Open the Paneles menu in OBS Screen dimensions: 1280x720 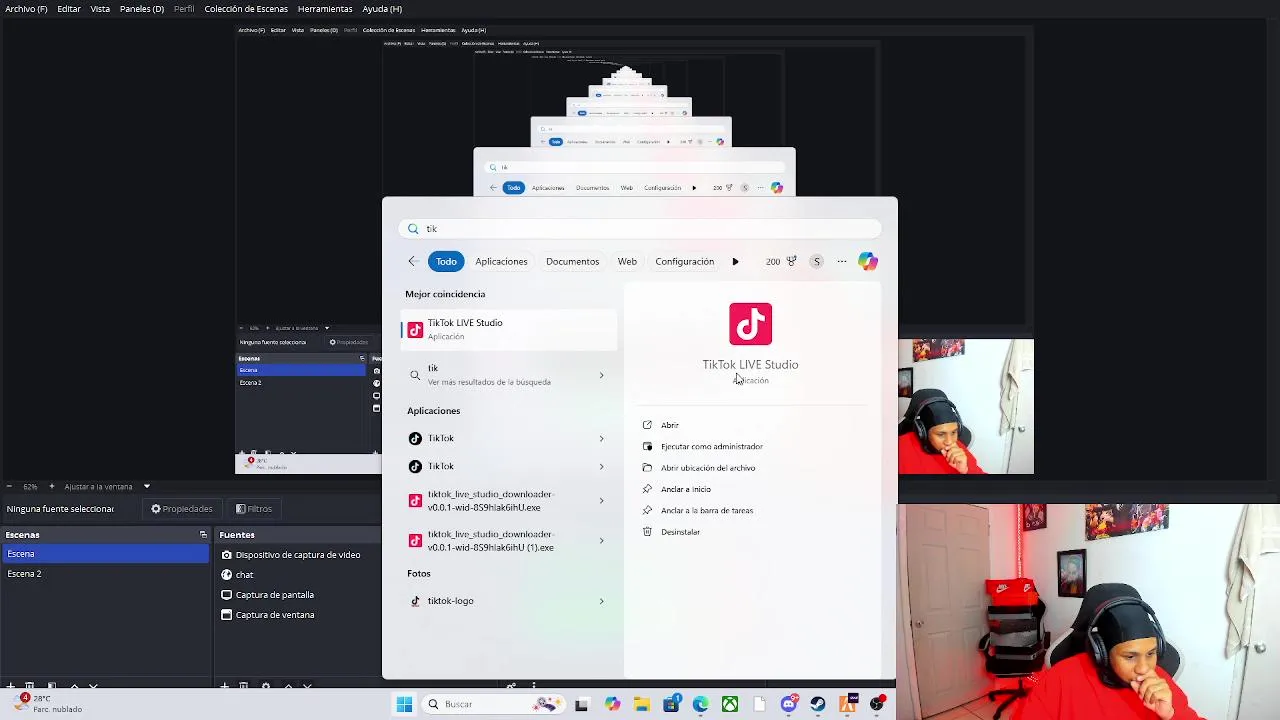point(142,8)
